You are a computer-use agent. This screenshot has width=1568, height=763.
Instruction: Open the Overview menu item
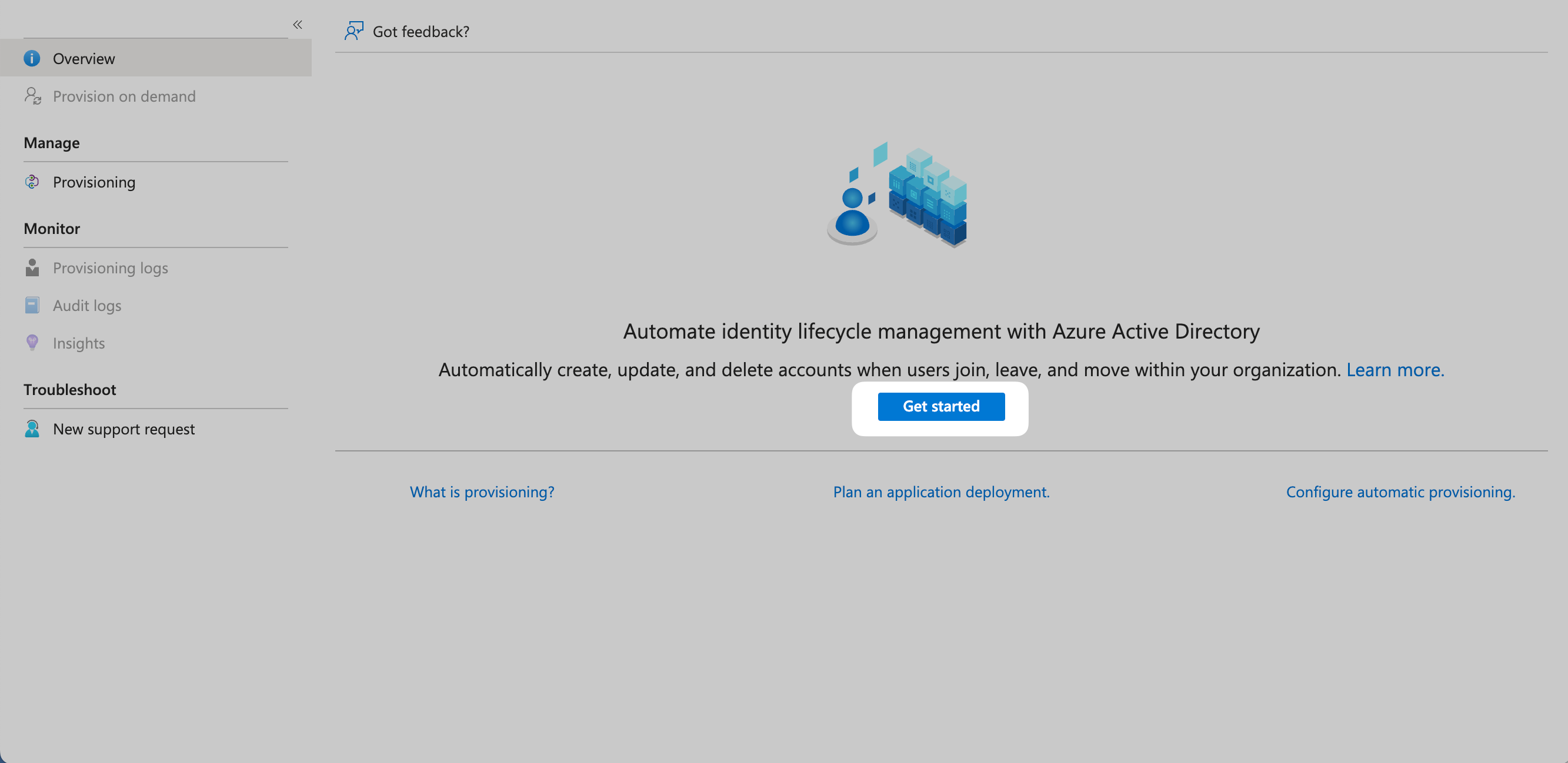(84, 58)
